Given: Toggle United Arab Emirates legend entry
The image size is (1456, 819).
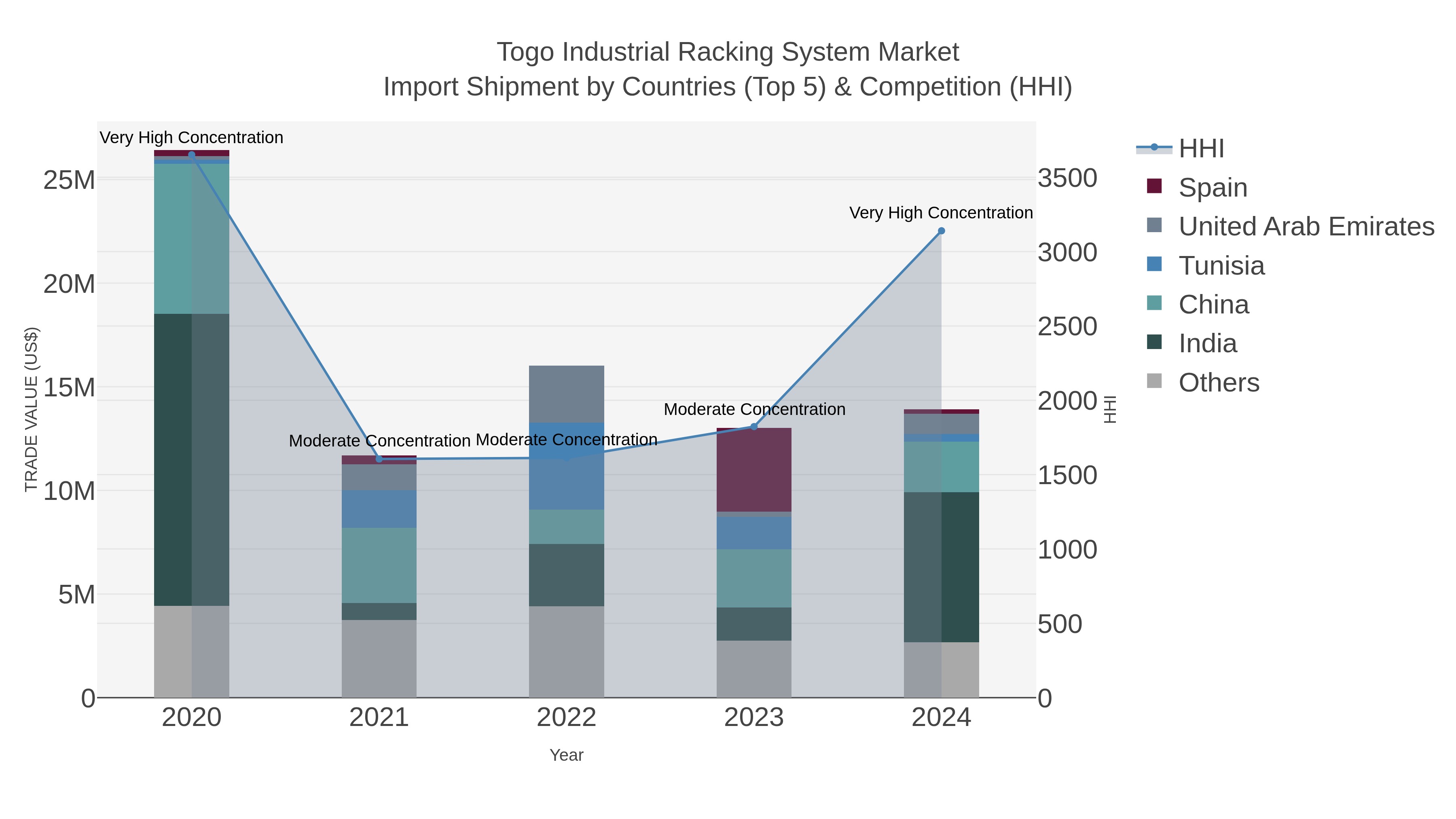Looking at the screenshot, I should point(1291,226).
